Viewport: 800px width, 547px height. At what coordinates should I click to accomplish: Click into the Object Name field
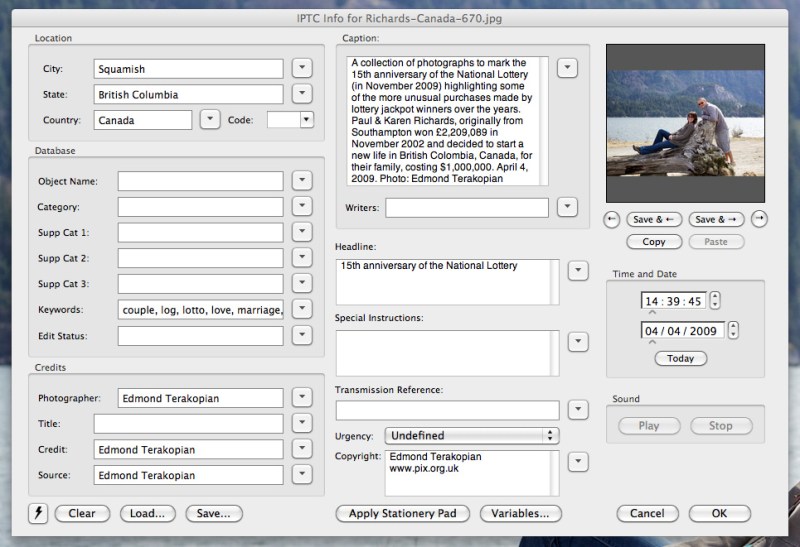[x=200, y=181]
